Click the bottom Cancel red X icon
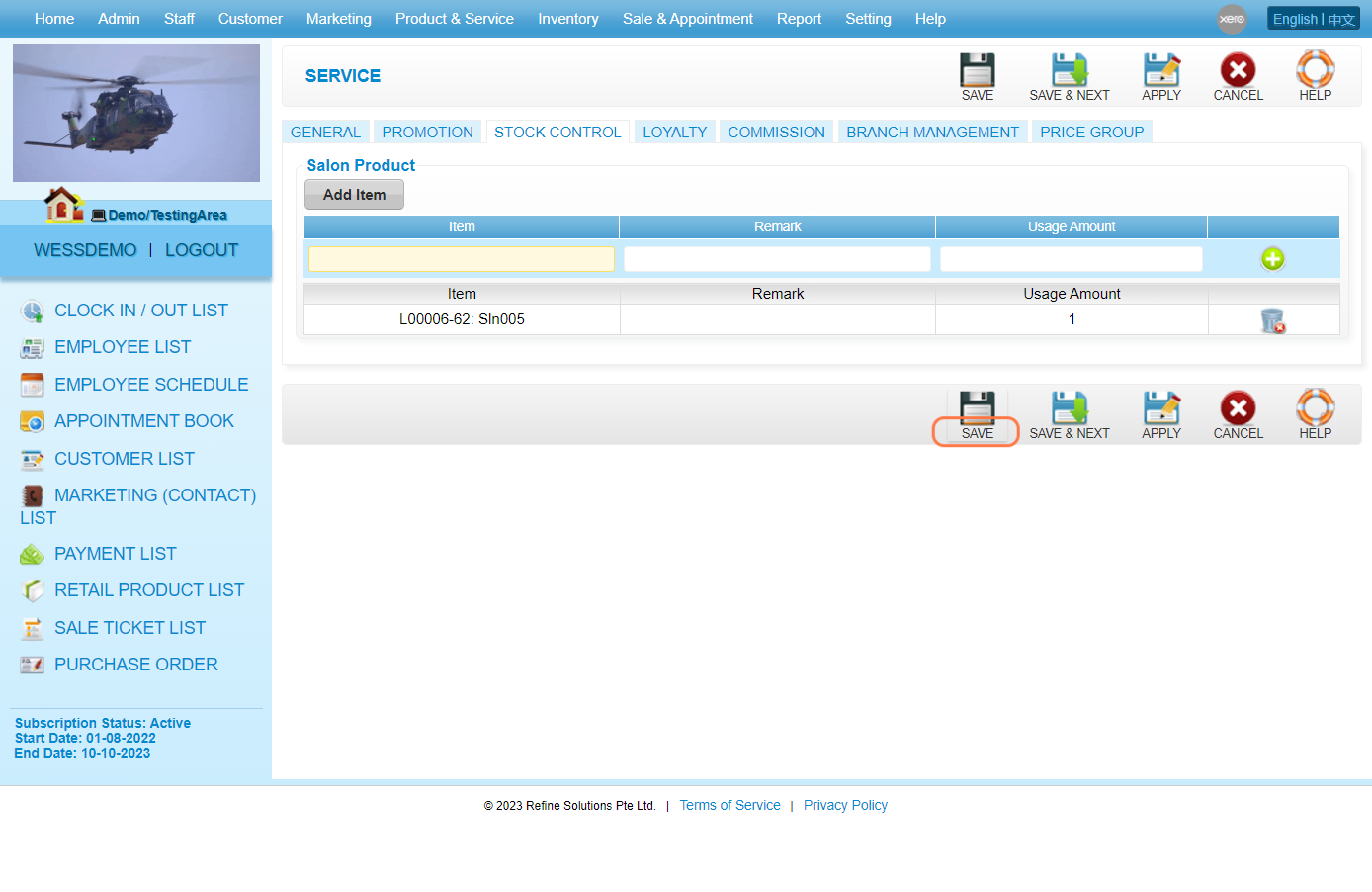The height and width of the screenshot is (892, 1372). point(1238,408)
